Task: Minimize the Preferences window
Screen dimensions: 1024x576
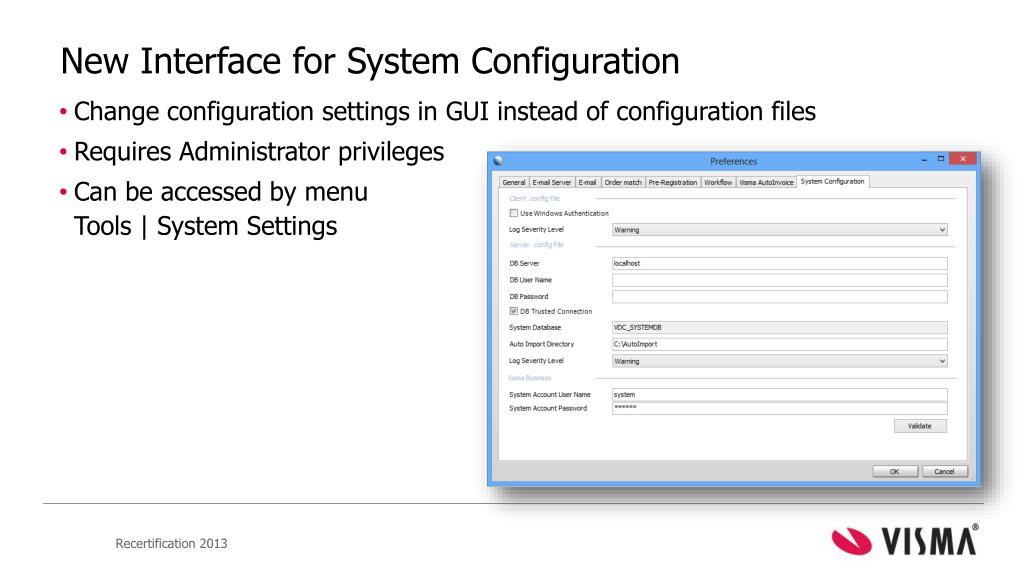Action: [924, 159]
